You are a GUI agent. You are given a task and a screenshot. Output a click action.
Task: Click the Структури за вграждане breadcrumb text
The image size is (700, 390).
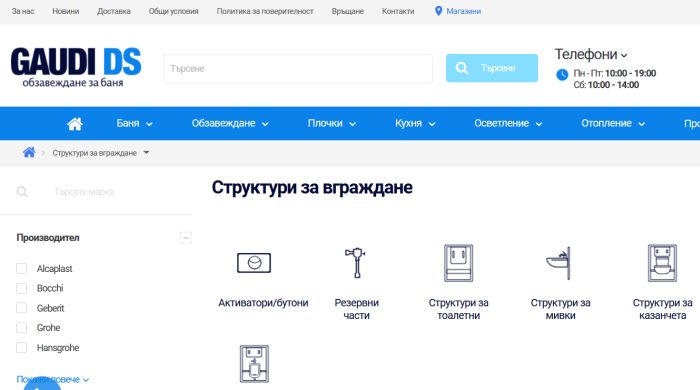(x=95, y=153)
